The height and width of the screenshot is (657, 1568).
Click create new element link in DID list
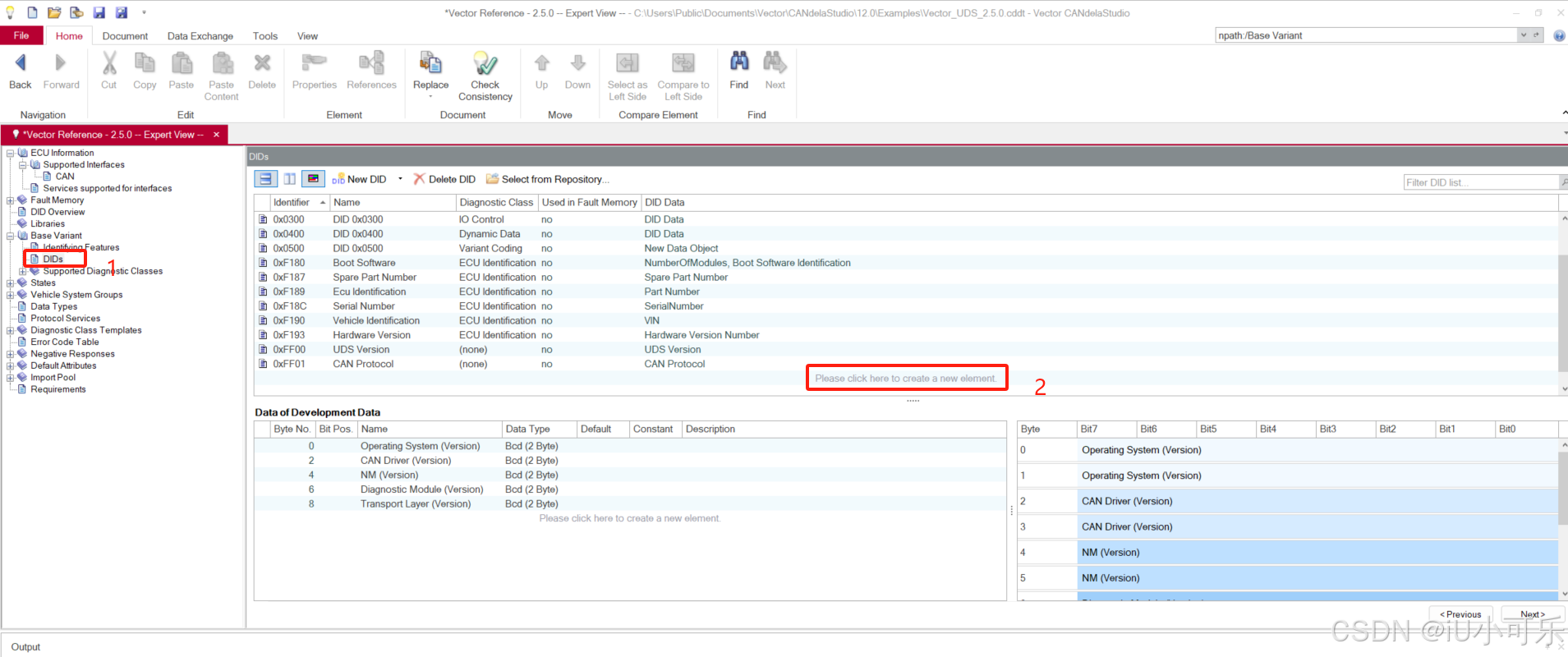(906, 379)
